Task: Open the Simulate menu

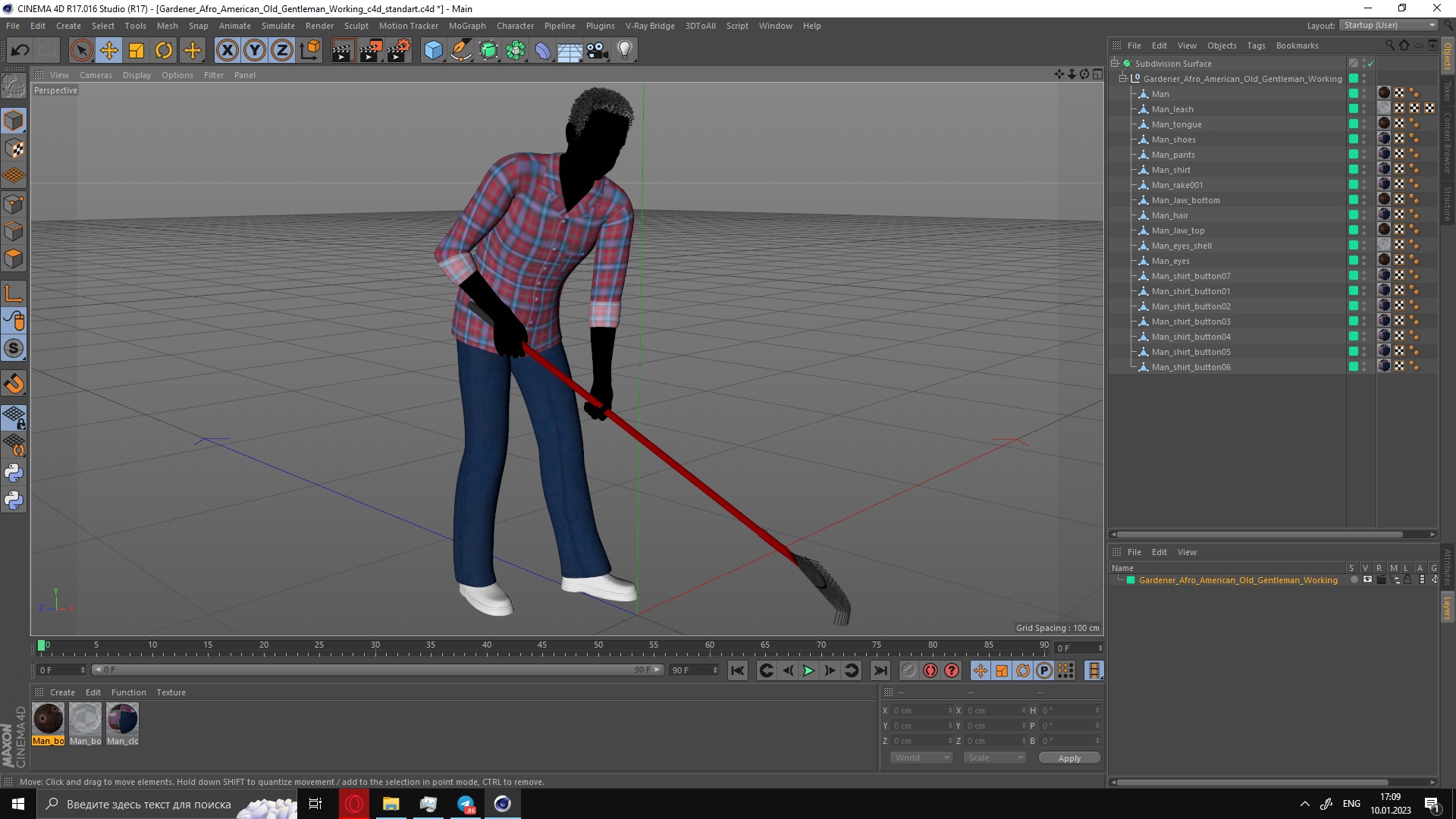Action: (x=278, y=26)
